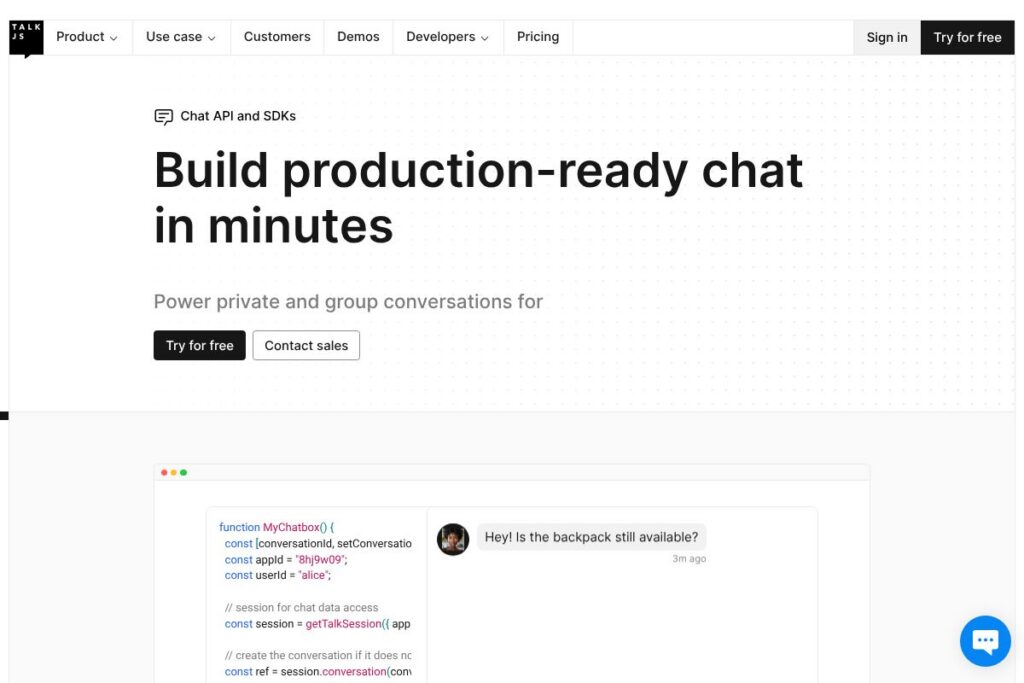The height and width of the screenshot is (683, 1024).
Task: Click the 3m ago timestamp
Action: [689, 559]
